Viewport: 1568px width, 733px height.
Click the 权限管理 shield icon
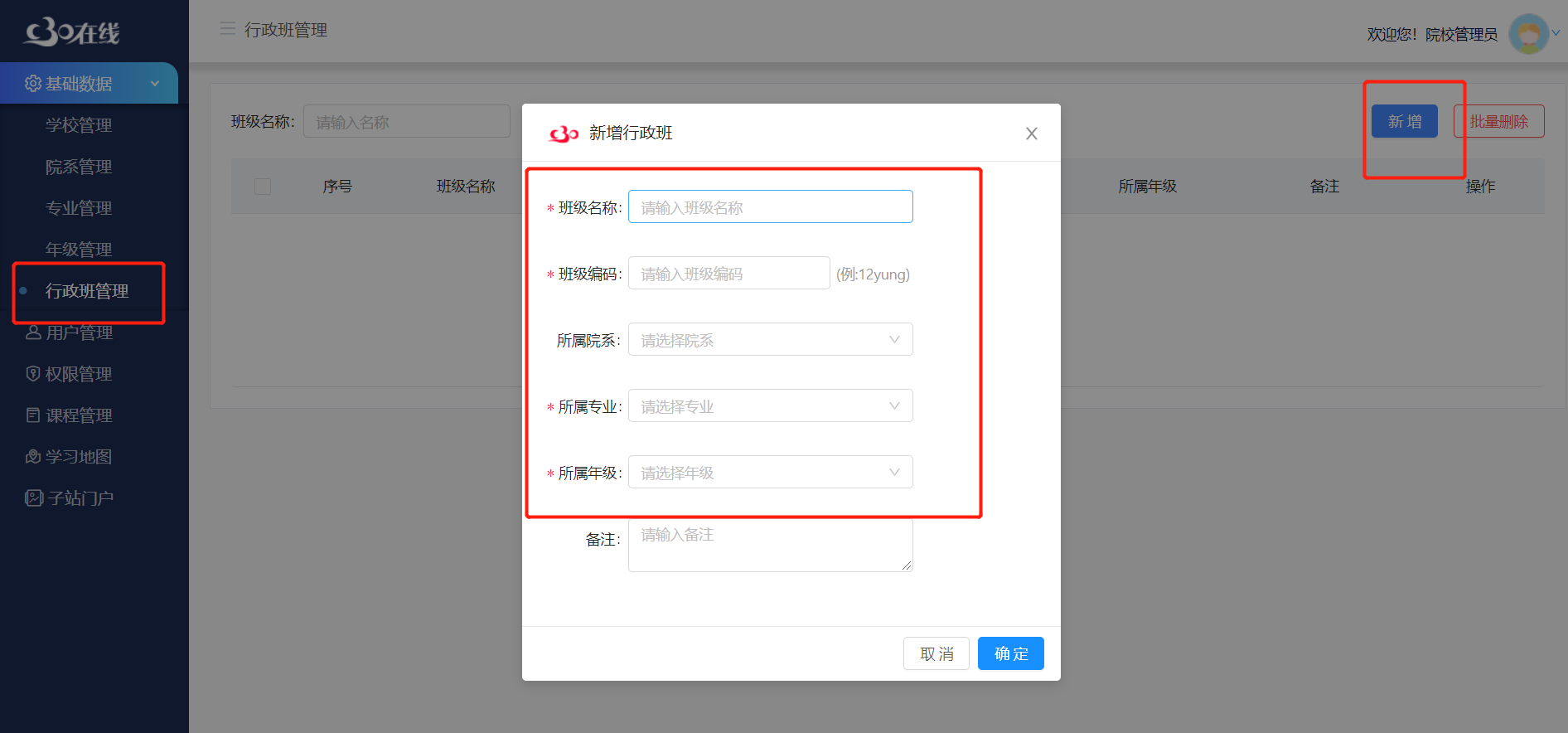pyautogui.click(x=33, y=374)
